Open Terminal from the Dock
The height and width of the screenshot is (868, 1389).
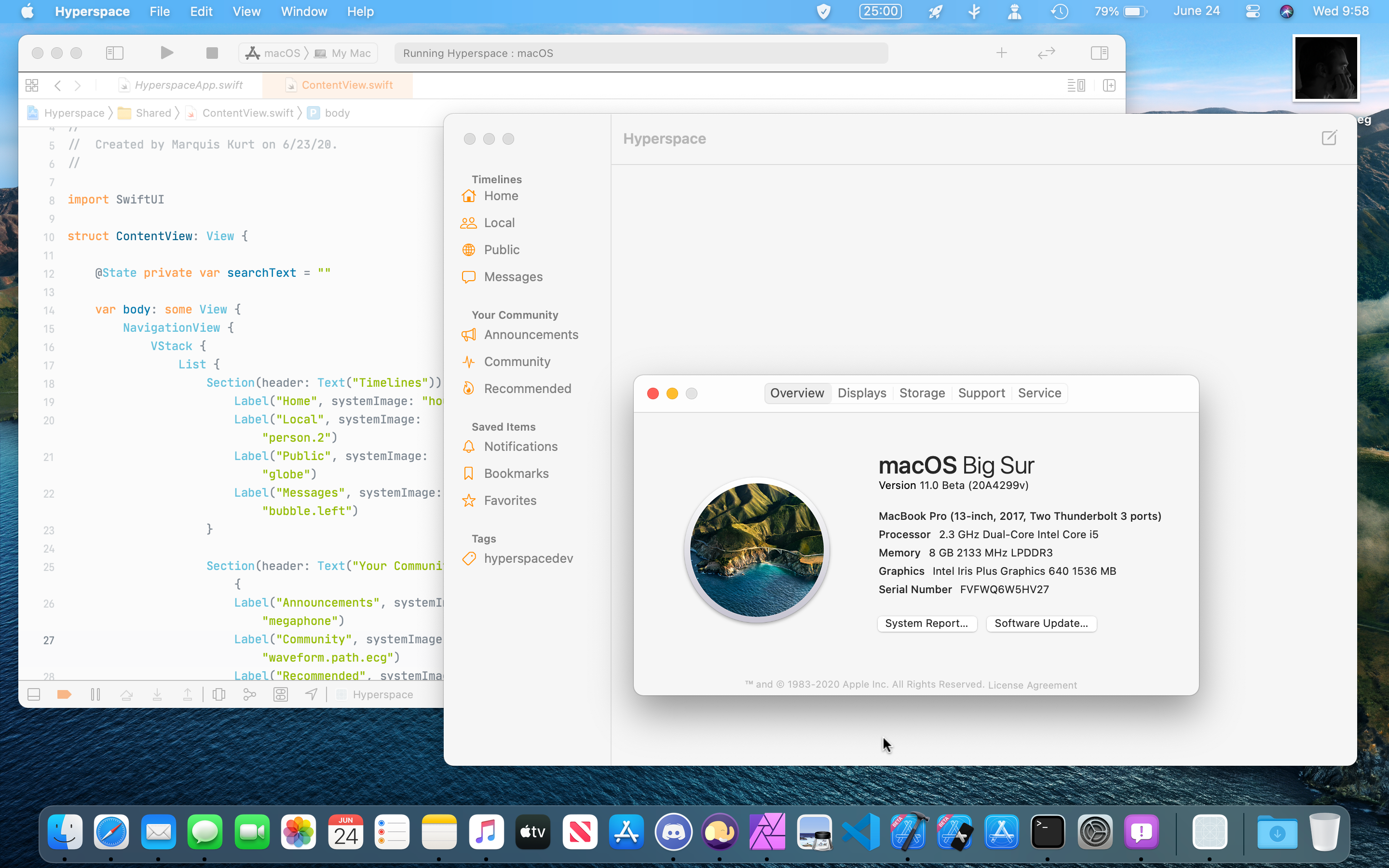point(1048,831)
